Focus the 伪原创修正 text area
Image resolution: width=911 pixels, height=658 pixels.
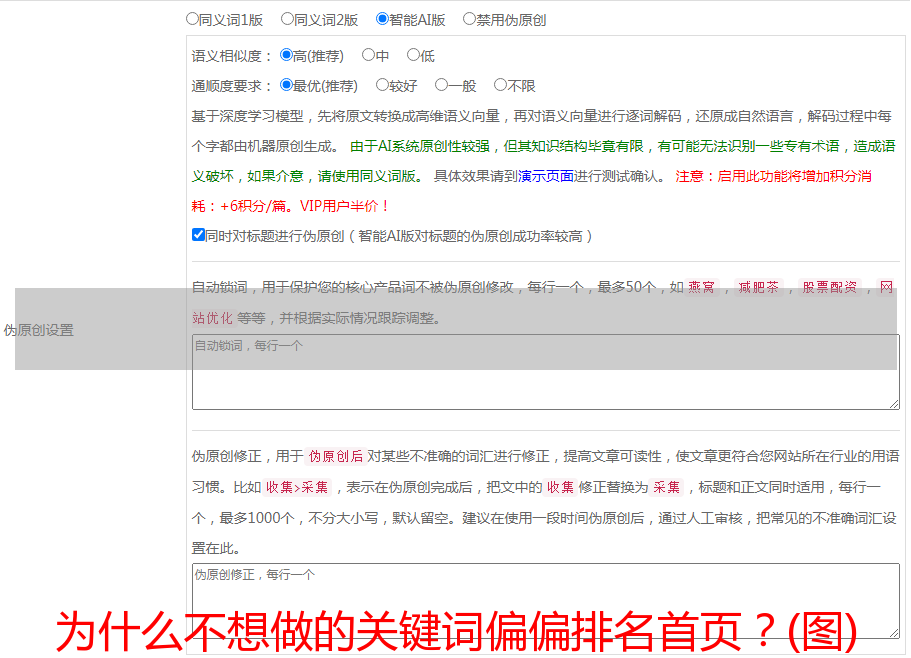click(546, 601)
